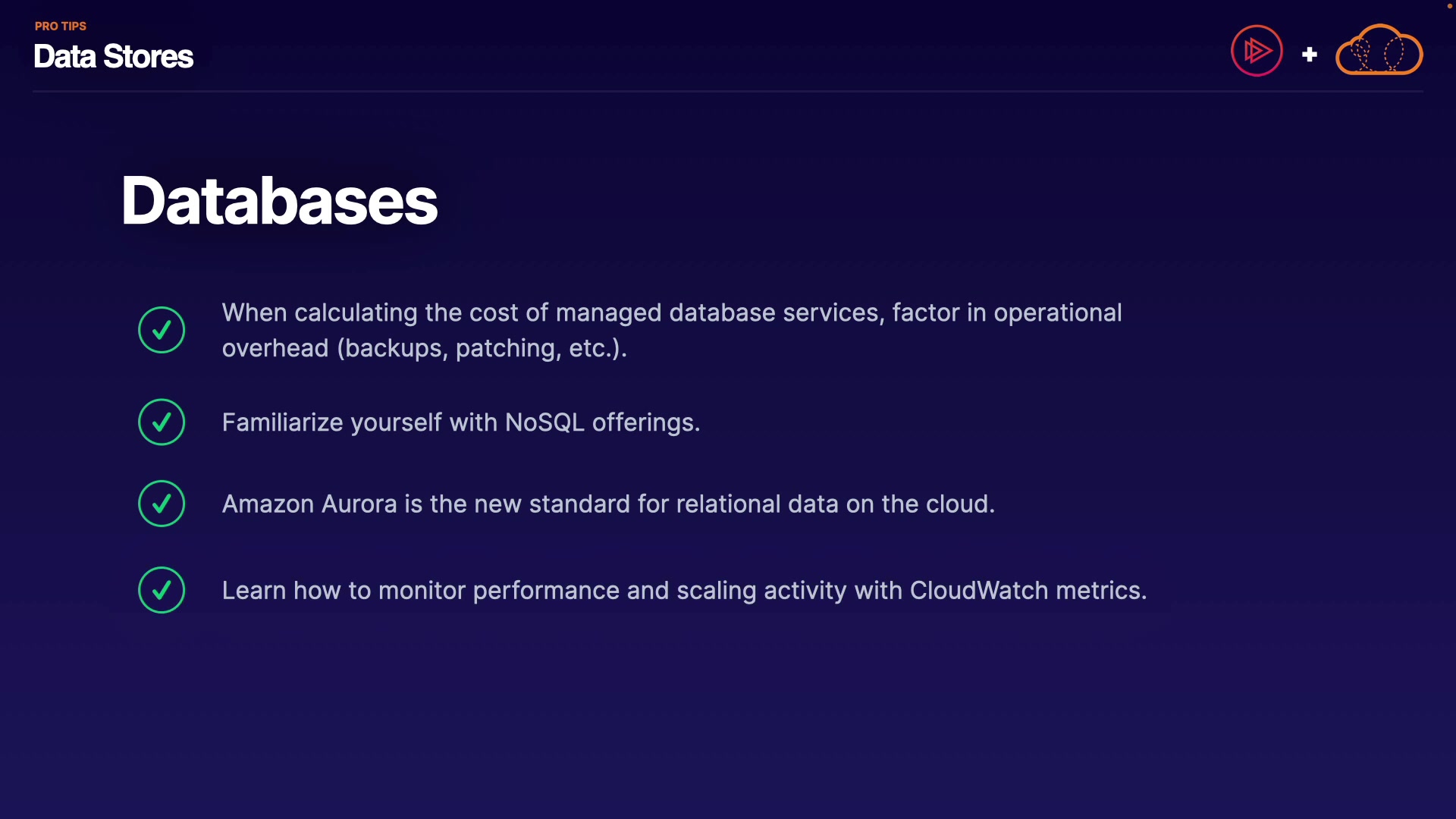Click the sentence beginning with Learn how to monitor
This screenshot has width=1456, height=819.
tap(683, 591)
